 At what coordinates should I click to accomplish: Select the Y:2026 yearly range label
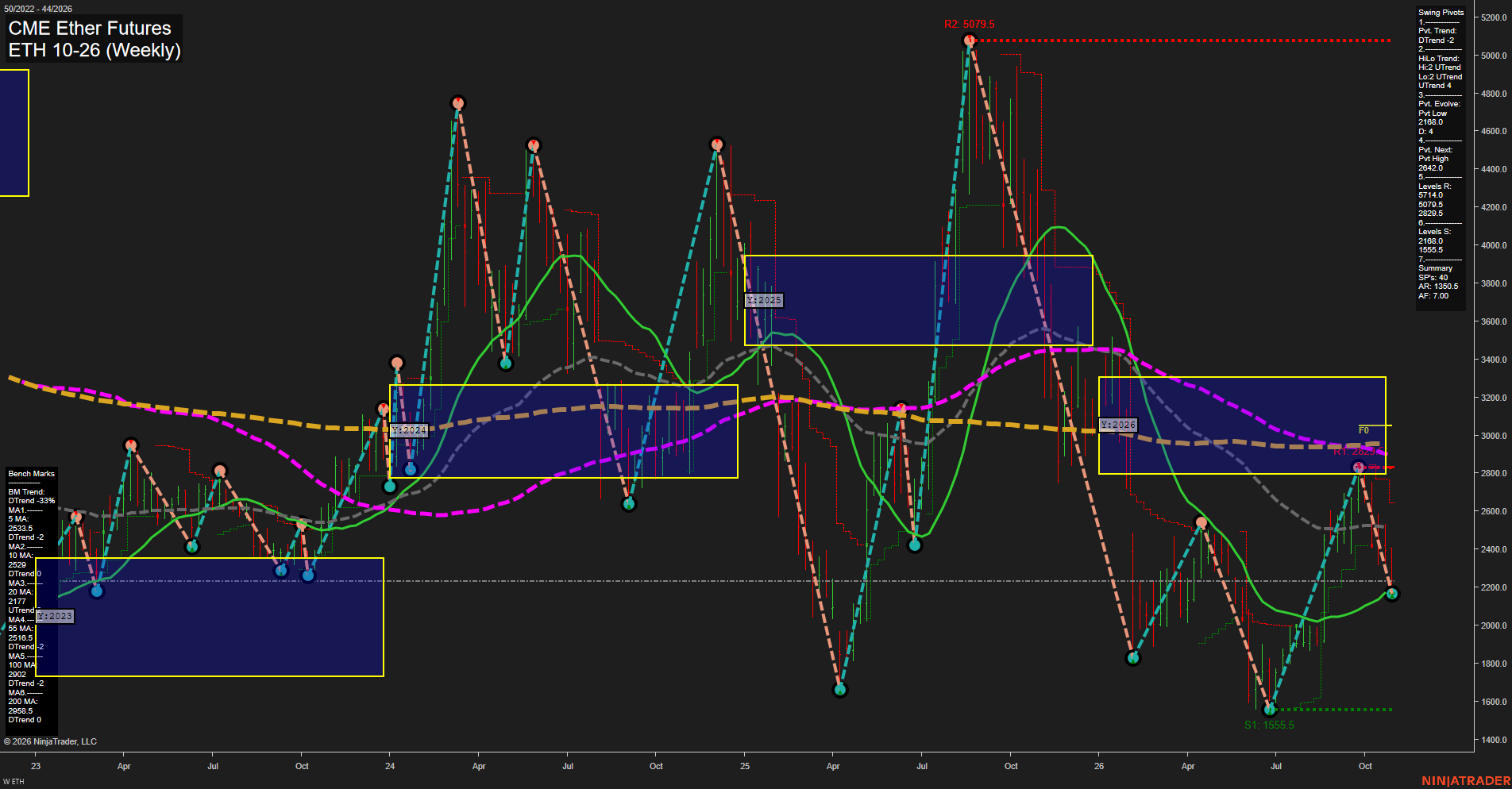(x=1118, y=425)
